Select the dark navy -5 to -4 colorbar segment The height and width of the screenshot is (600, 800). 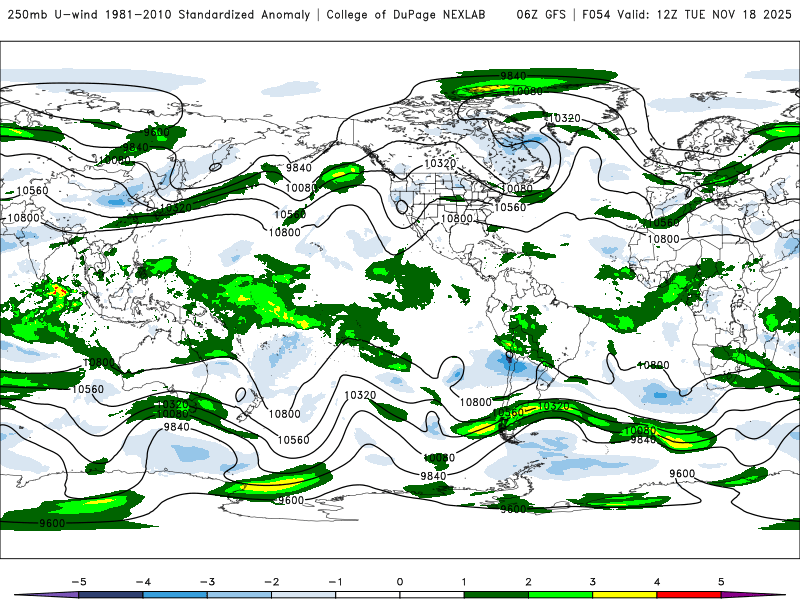[111, 595]
